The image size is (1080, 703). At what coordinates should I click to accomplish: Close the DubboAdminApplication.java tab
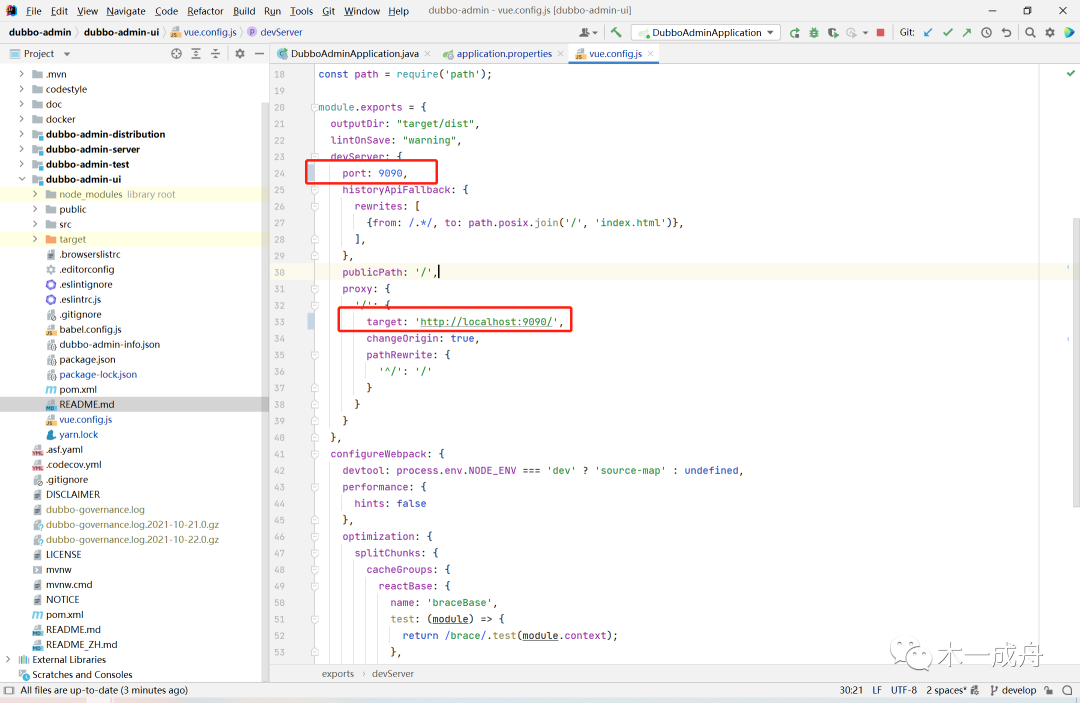pyautogui.click(x=428, y=54)
